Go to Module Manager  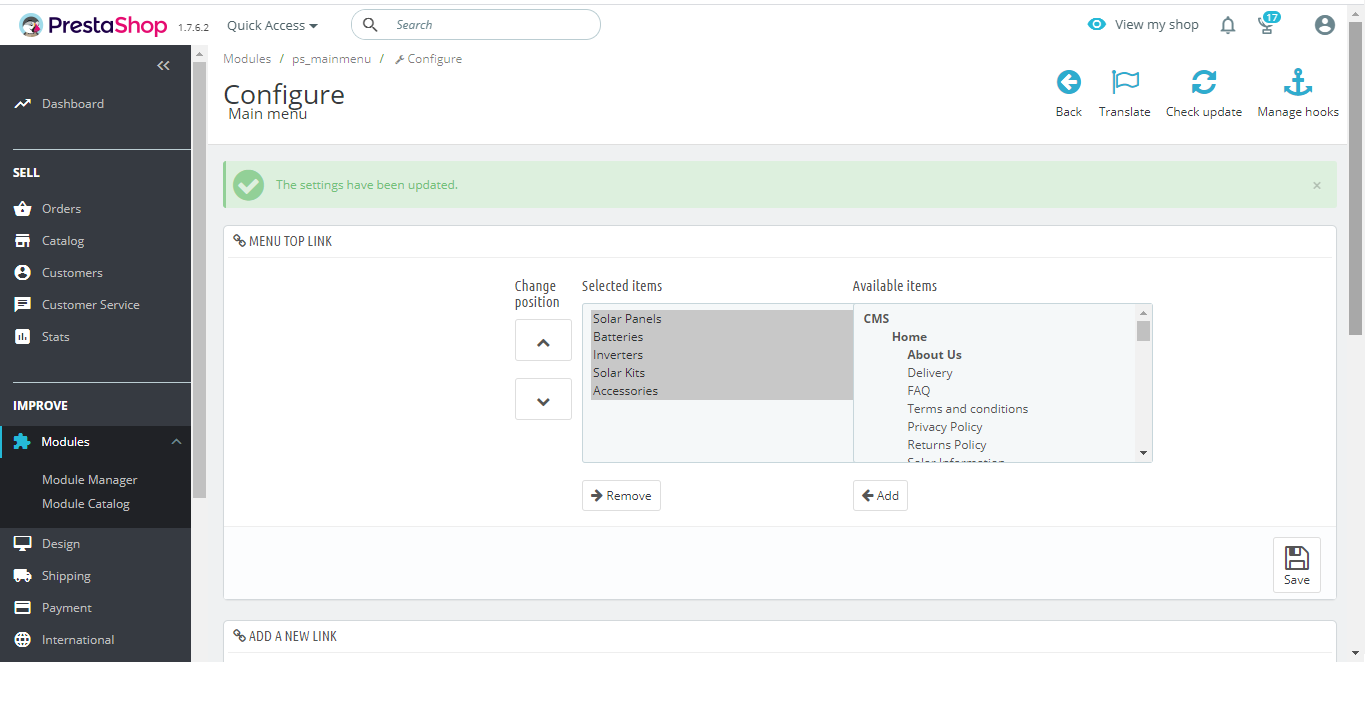point(90,480)
